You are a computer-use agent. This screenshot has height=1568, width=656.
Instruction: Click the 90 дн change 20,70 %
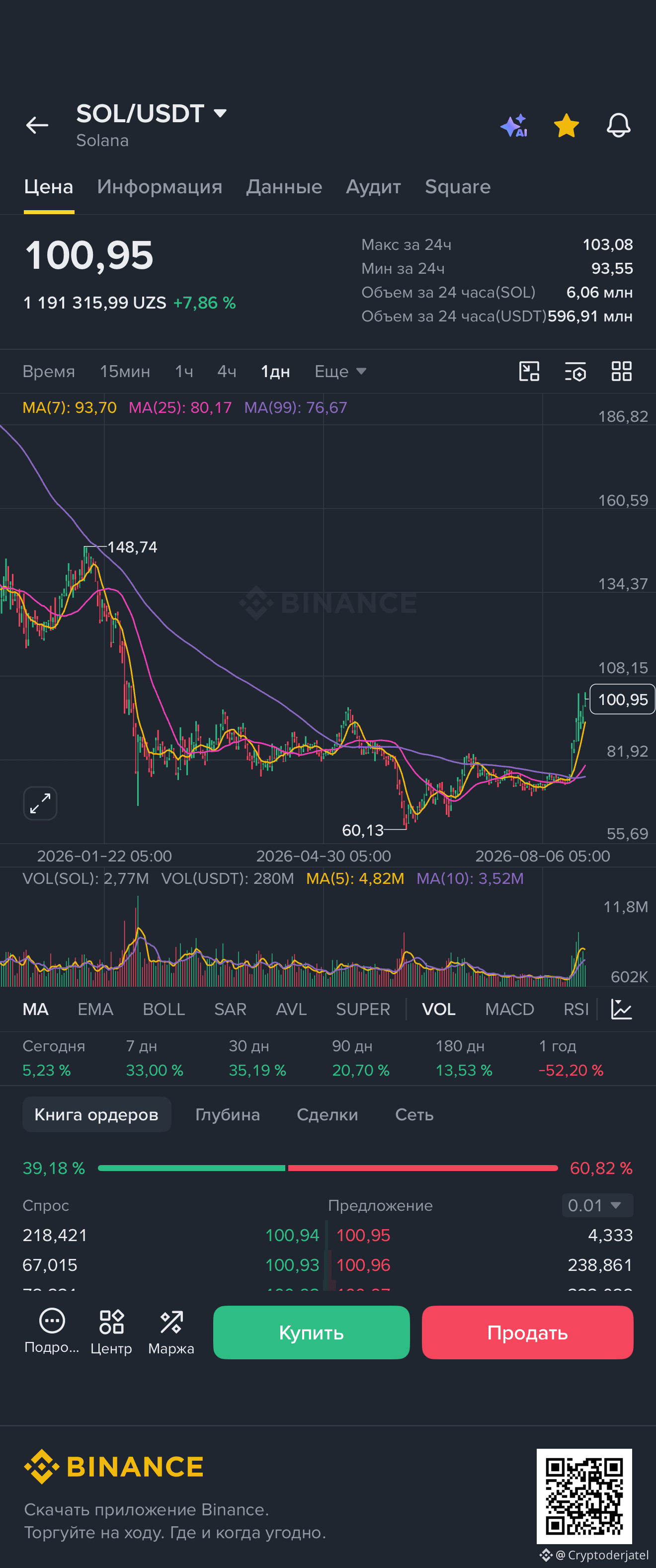[x=361, y=1070]
